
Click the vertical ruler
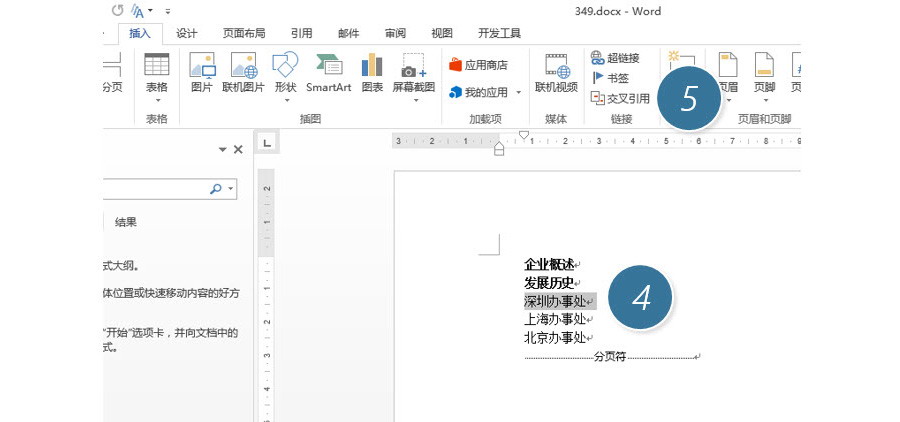point(267,295)
